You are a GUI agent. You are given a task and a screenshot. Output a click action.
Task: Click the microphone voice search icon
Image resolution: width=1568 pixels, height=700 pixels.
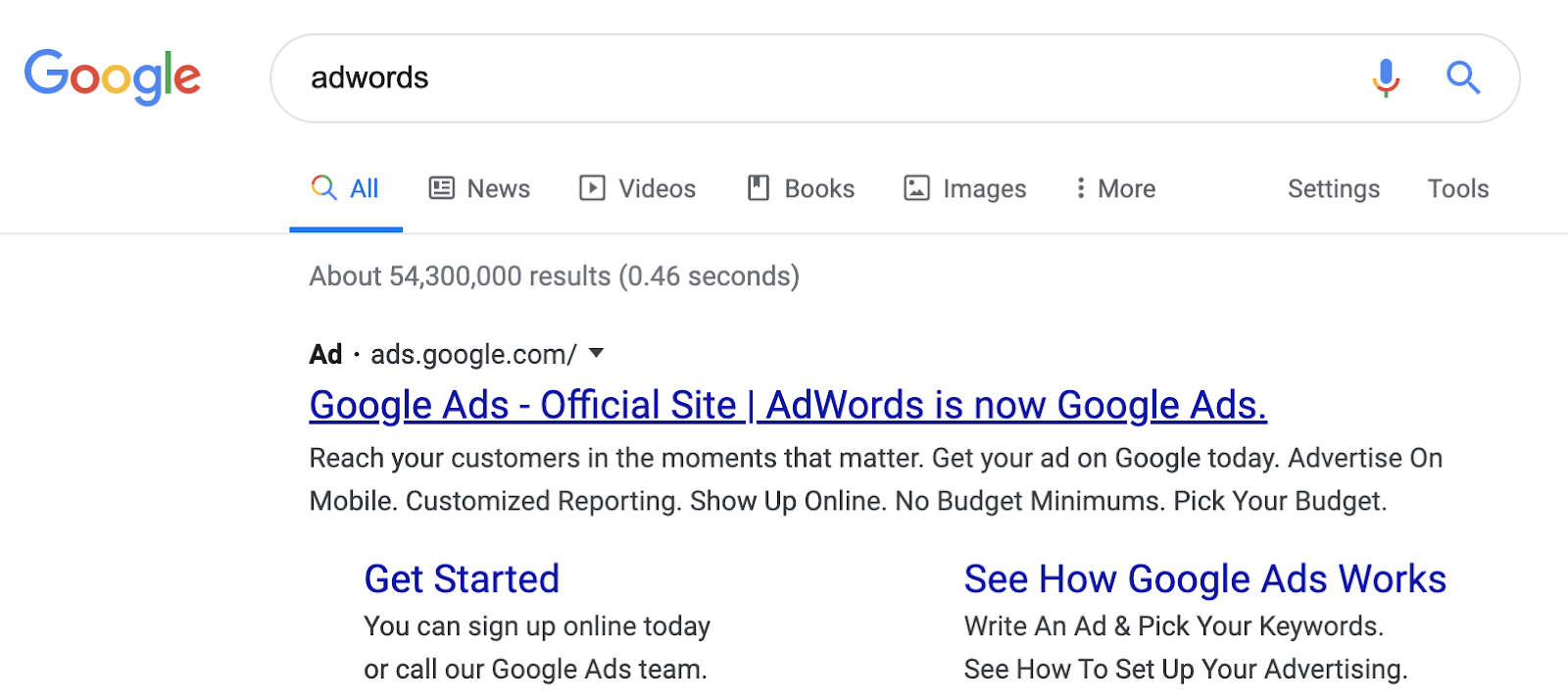(x=1386, y=77)
